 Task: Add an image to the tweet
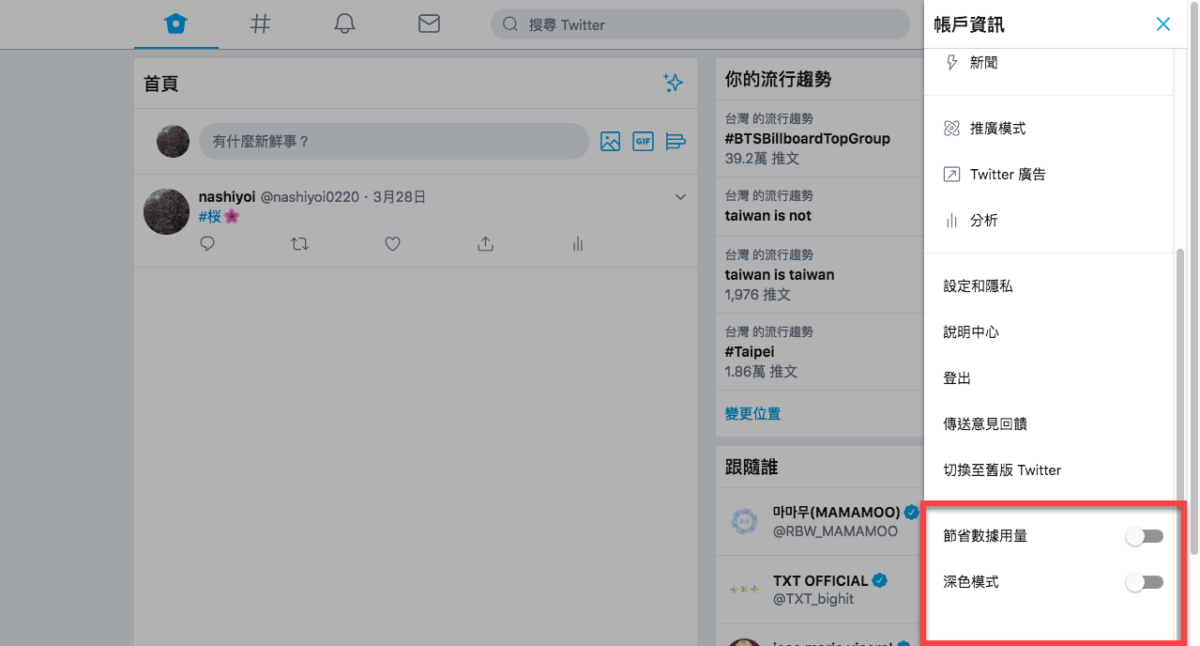(x=610, y=141)
